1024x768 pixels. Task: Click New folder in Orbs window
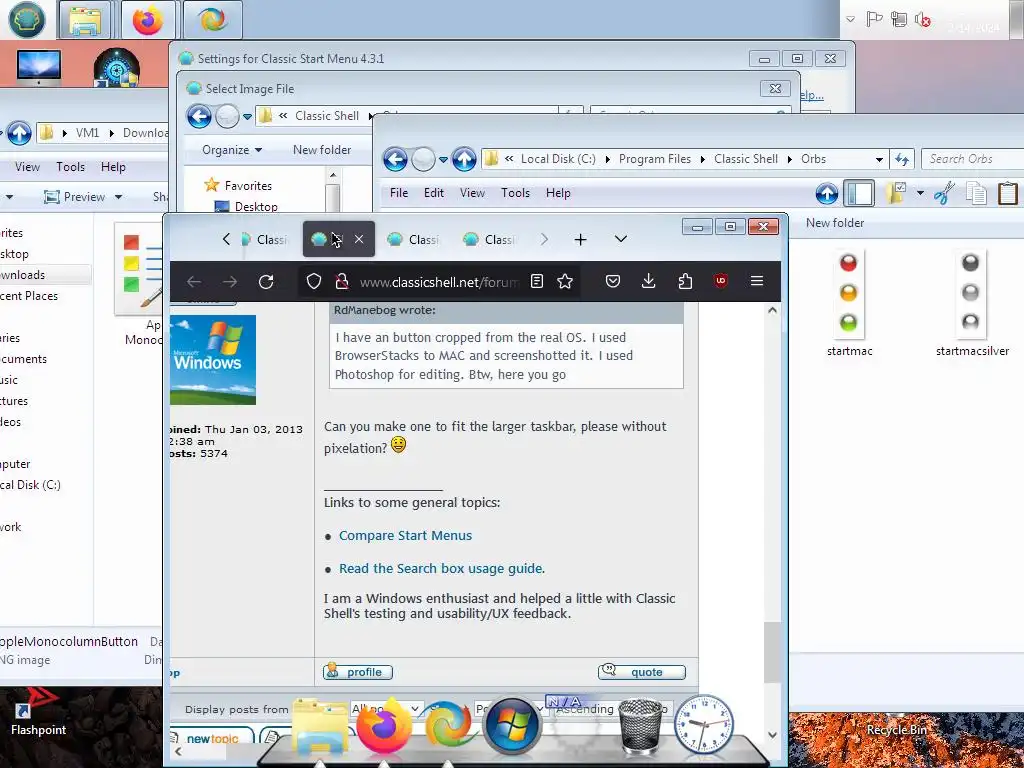[x=835, y=223]
